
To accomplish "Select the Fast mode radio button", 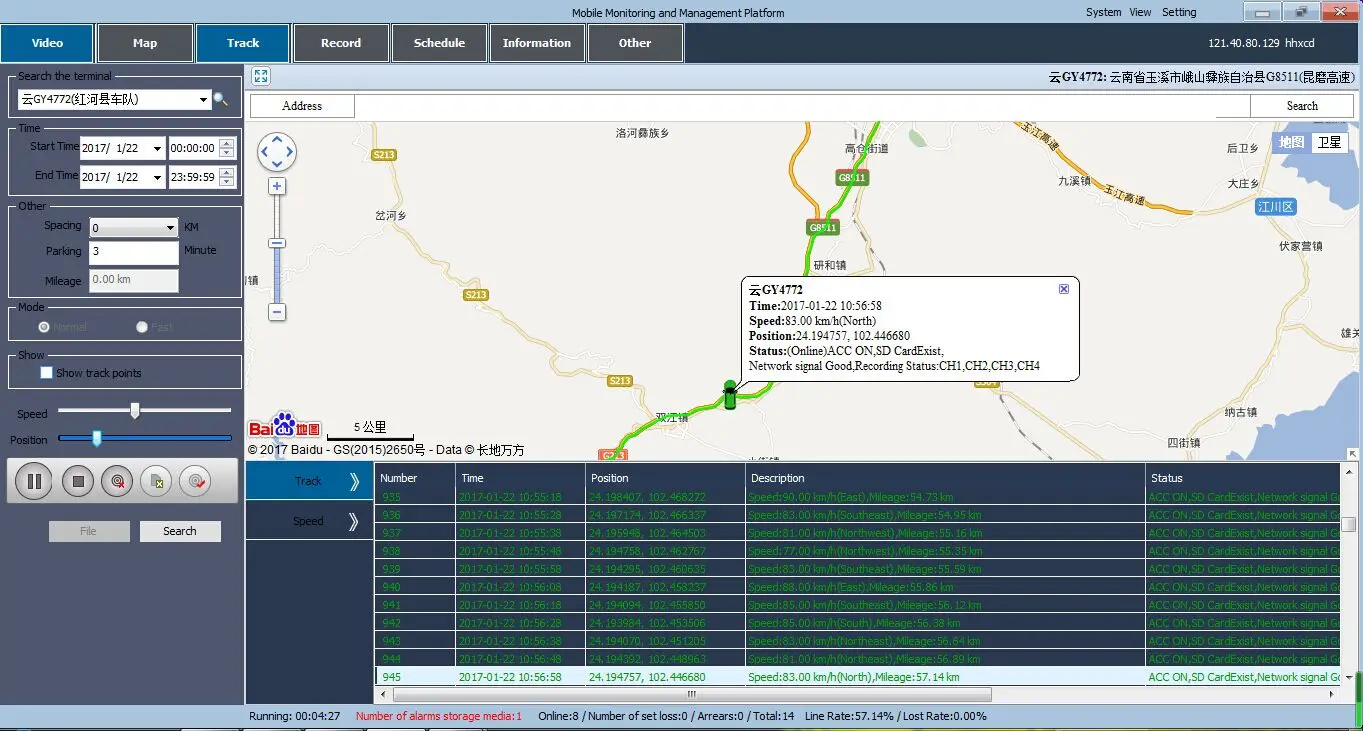I will [142, 327].
